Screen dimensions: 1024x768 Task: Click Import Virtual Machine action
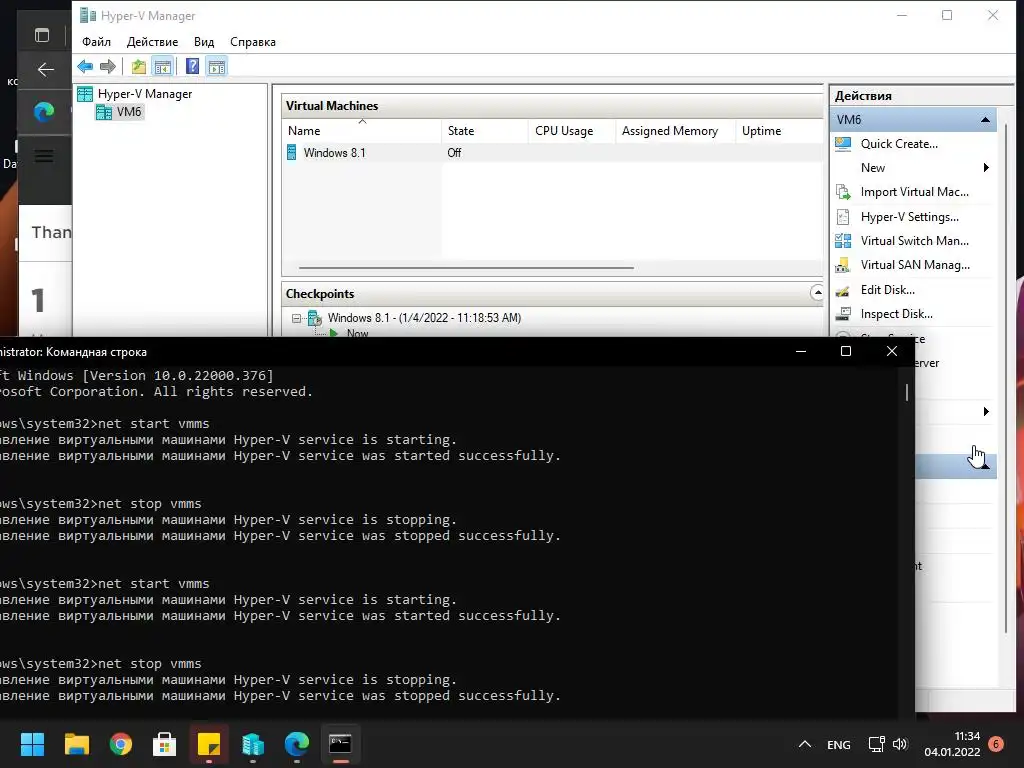[914, 192]
